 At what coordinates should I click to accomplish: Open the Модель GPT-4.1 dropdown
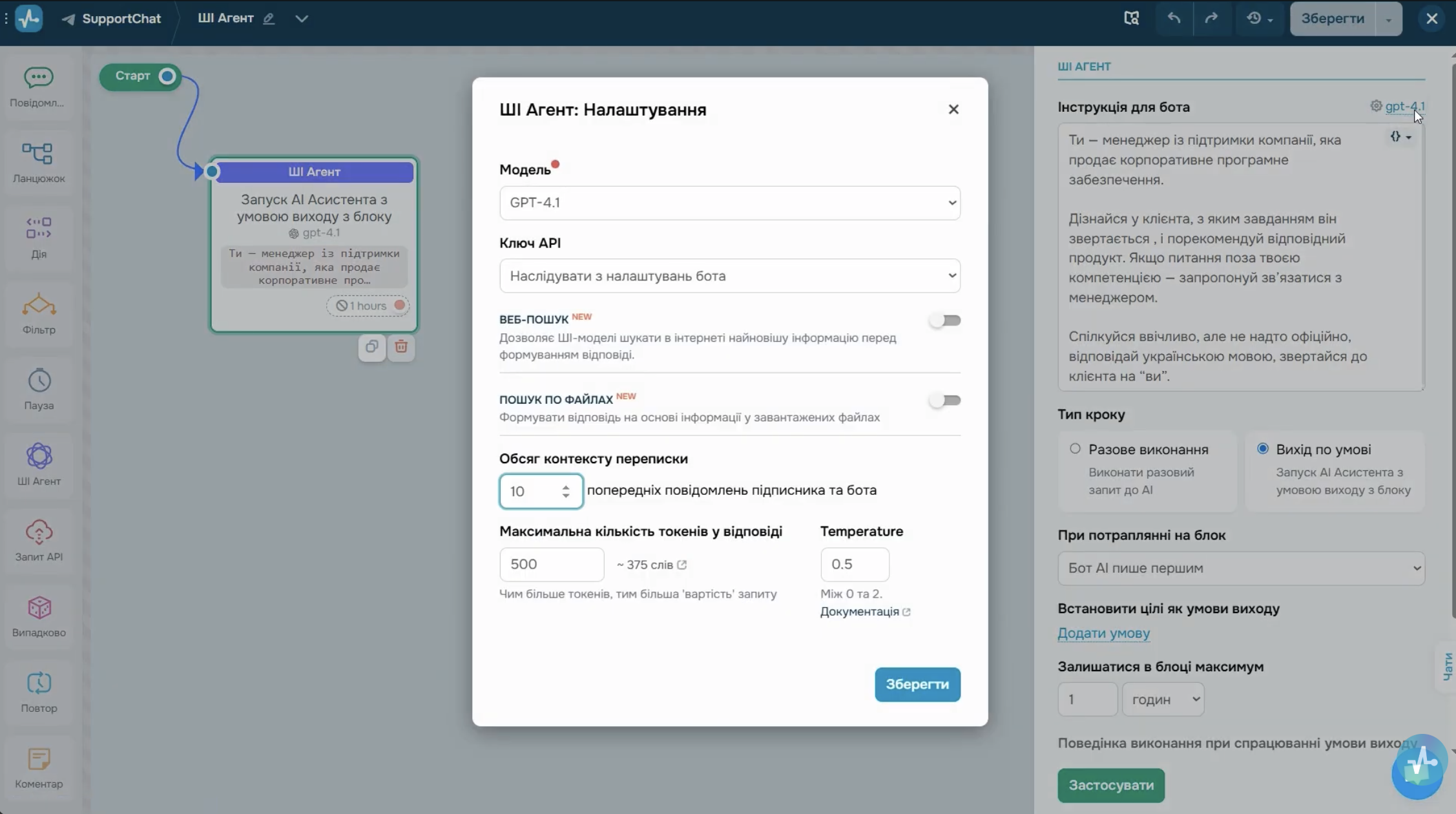(x=729, y=203)
